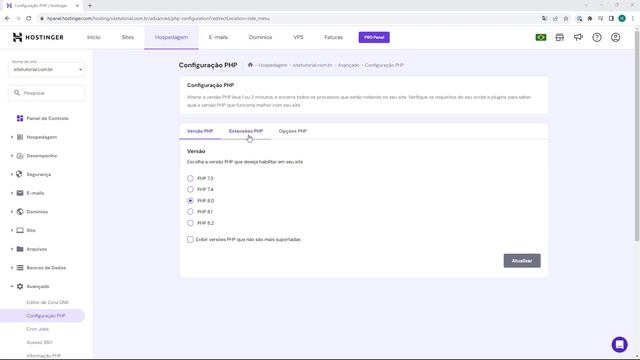Viewport: 640px width, 360px height.
Task: Check Exibir versões PHP não suportadas
Action: [x=190, y=240]
